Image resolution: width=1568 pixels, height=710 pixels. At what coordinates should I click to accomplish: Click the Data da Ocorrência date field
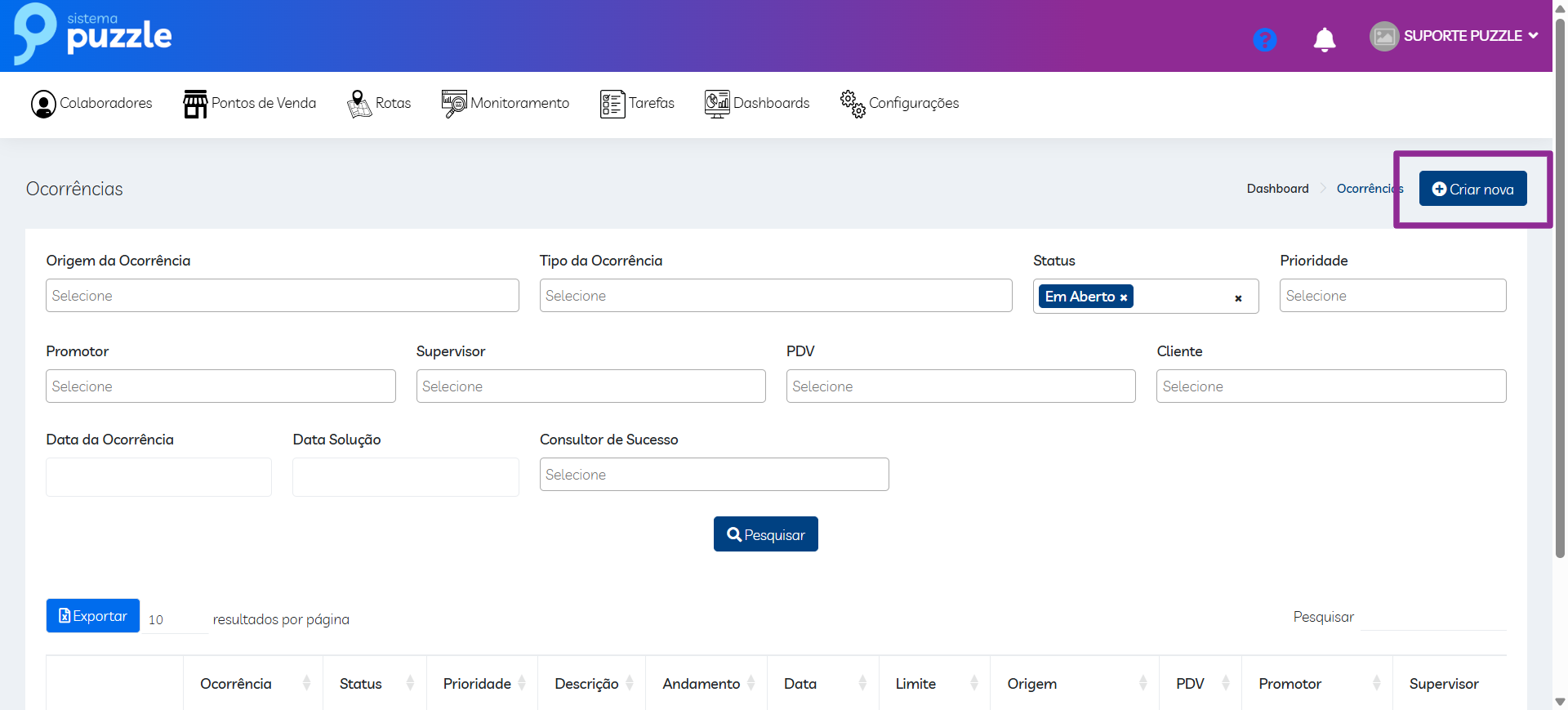pyautogui.click(x=158, y=477)
